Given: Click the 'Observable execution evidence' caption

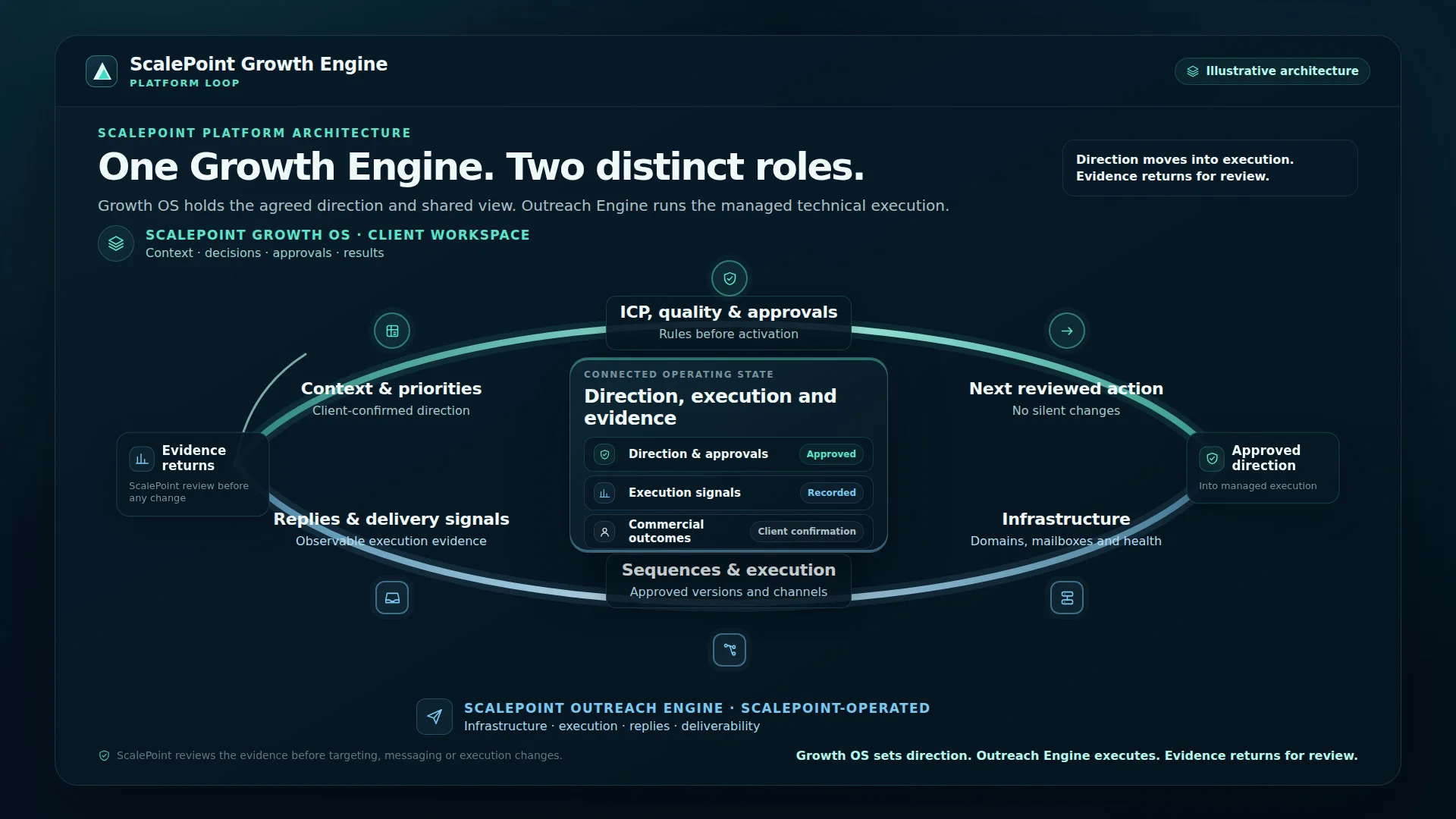Looking at the screenshot, I should pos(391,541).
